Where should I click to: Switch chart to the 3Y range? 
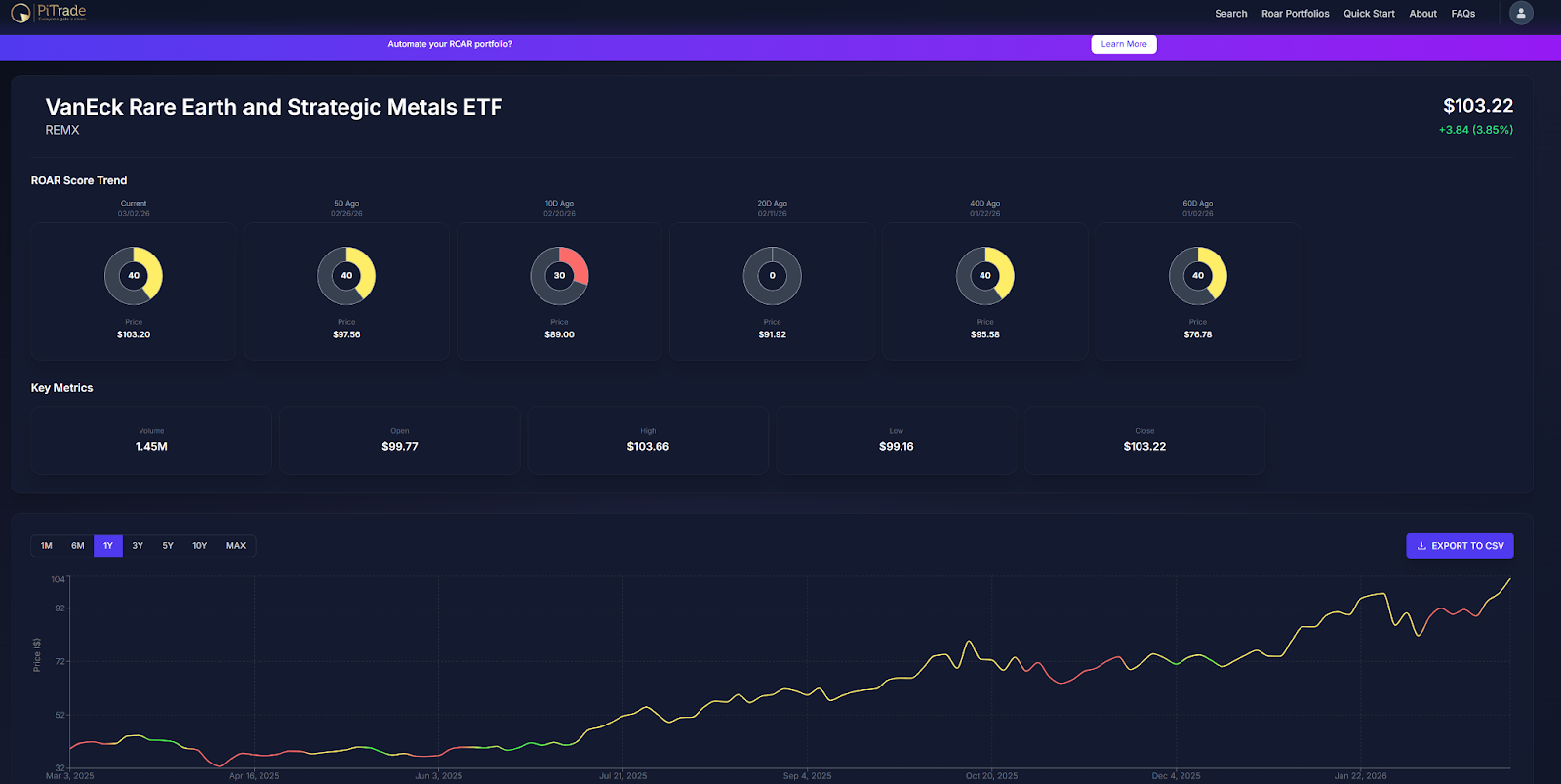pos(138,546)
